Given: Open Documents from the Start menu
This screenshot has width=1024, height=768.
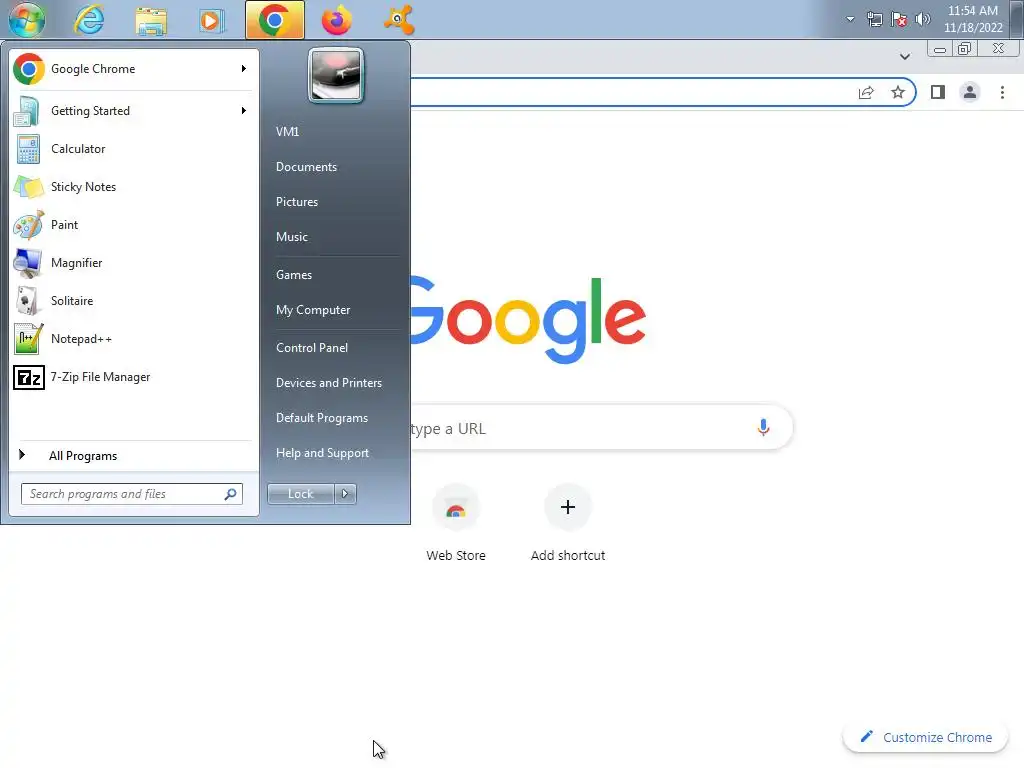Looking at the screenshot, I should click(x=306, y=167).
